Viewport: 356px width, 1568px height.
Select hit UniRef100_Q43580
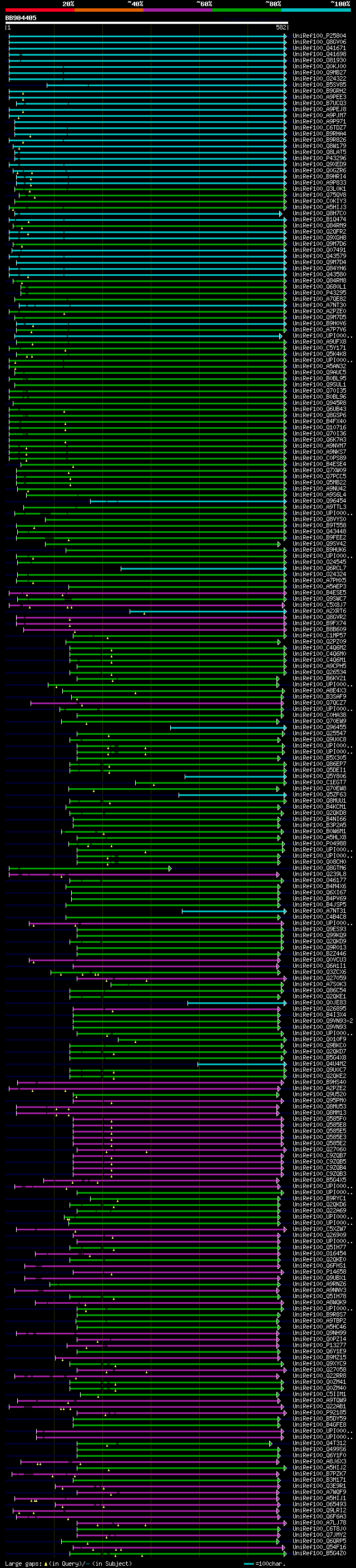point(319,275)
